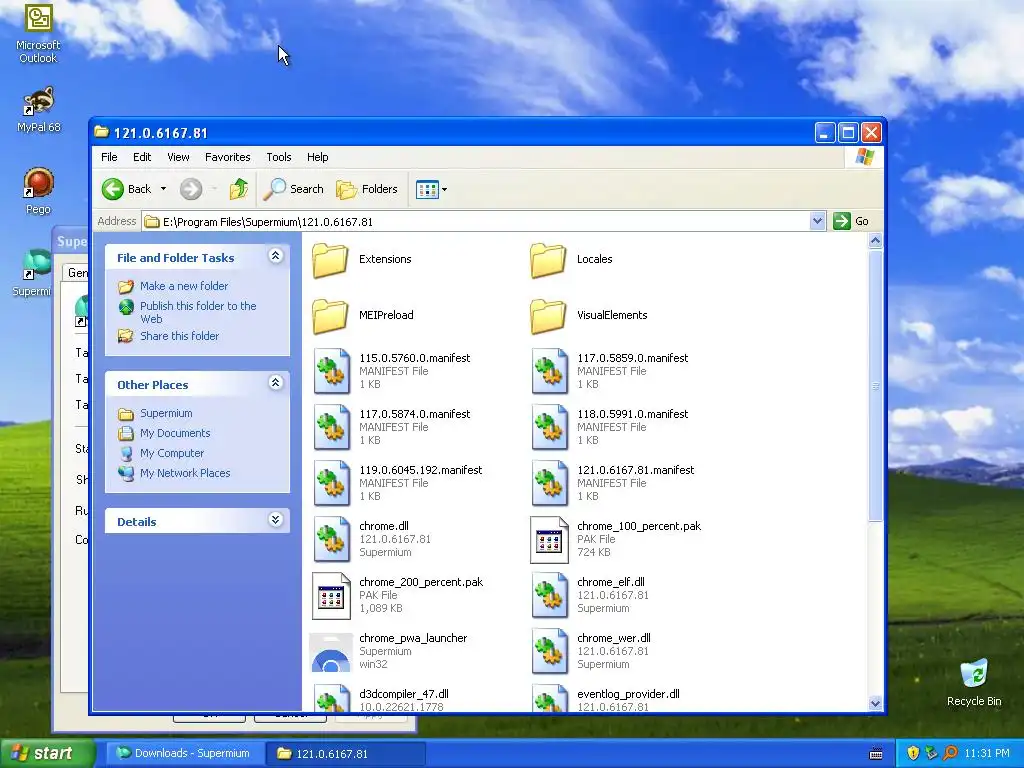The width and height of the screenshot is (1024, 768).
Task: Open the Back history dropdown arrow
Action: (x=163, y=189)
